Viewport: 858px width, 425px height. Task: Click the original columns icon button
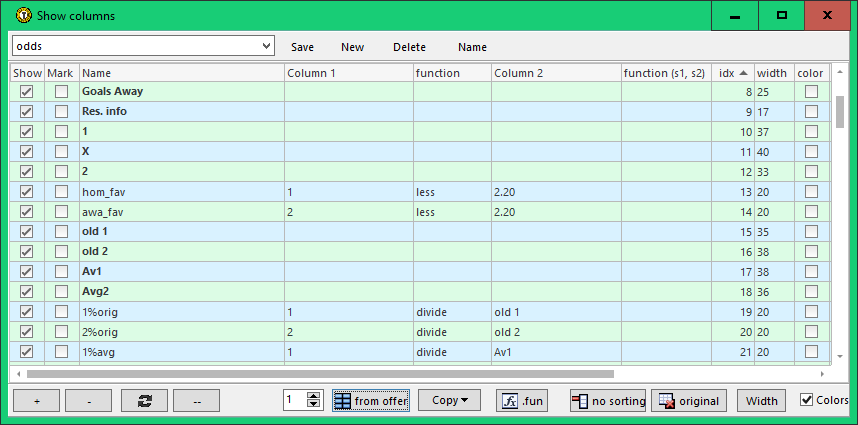[x=689, y=400]
